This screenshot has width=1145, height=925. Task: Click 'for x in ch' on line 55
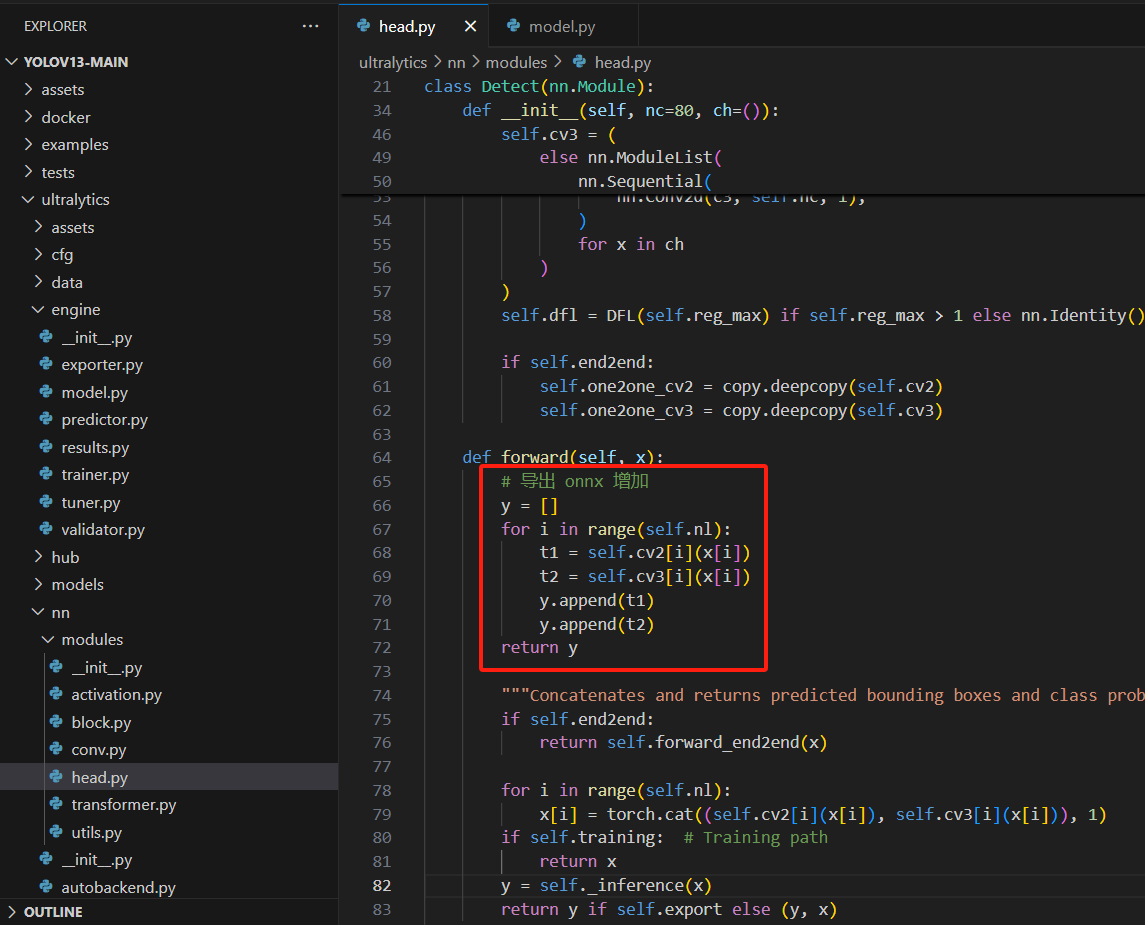point(631,244)
